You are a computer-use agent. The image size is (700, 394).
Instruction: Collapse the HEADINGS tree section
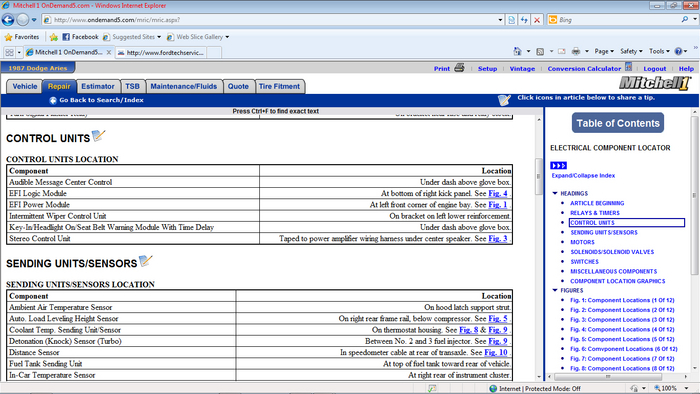(555, 193)
